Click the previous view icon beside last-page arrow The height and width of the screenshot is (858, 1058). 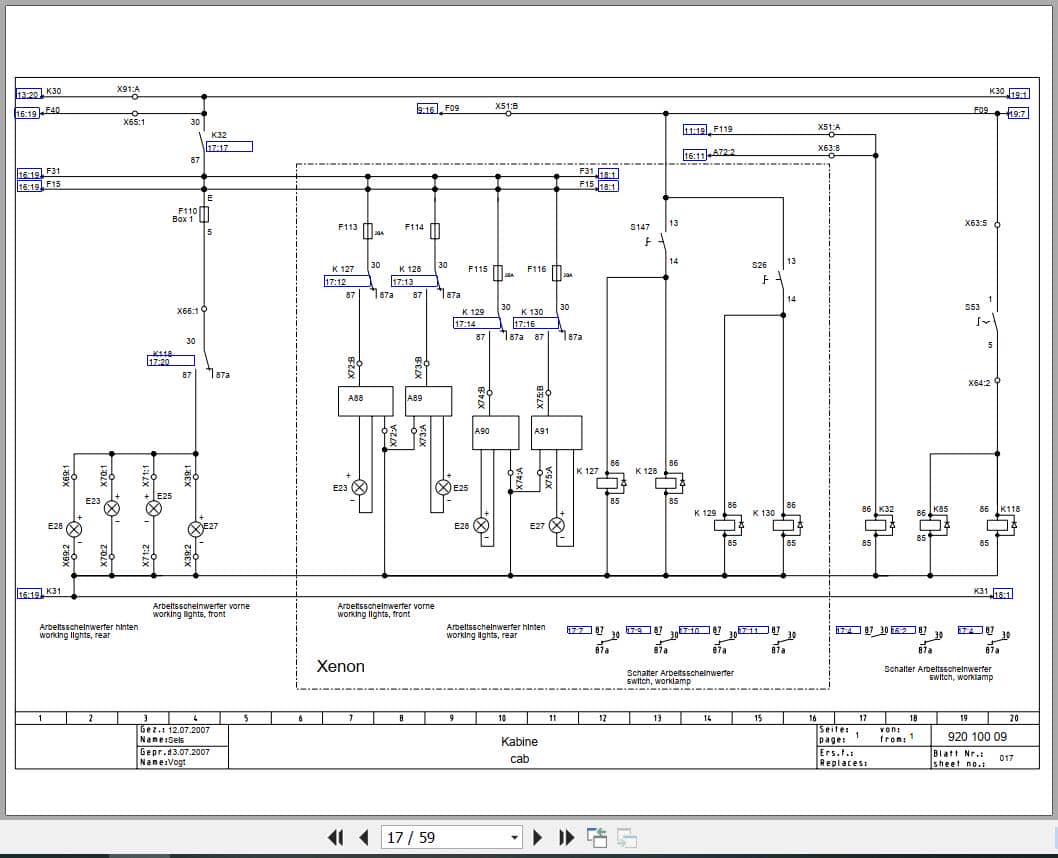tap(596, 837)
